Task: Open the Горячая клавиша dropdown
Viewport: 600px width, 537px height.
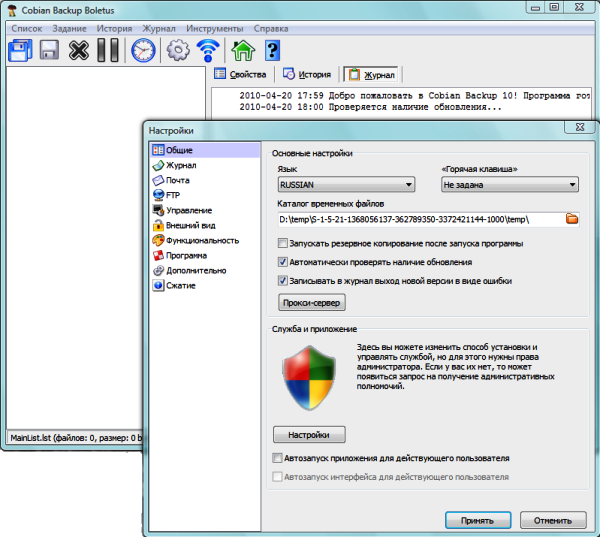Action: tap(510, 185)
